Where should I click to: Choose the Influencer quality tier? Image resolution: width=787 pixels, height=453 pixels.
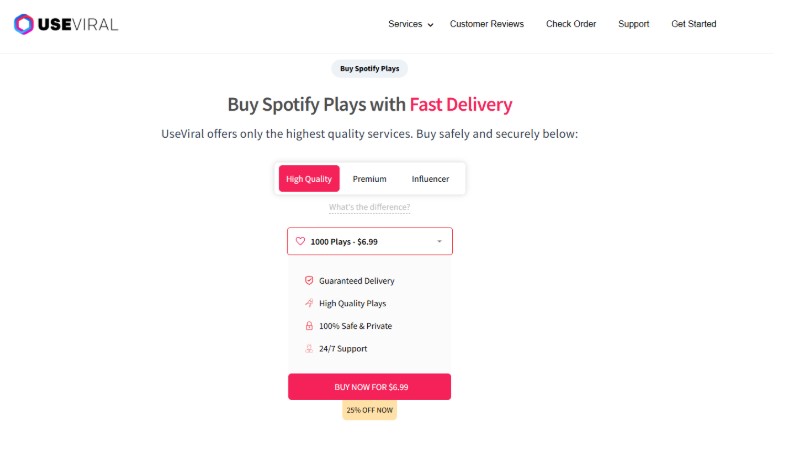[x=430, y=179]
